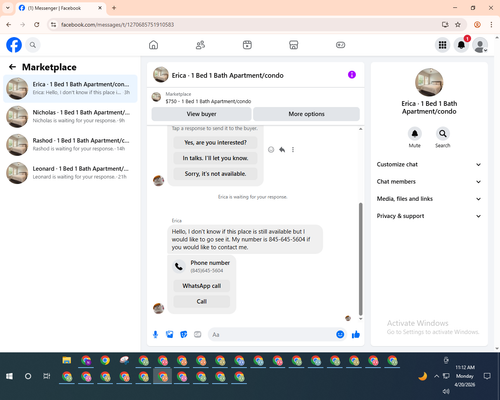React with the emoji smiley on message
The width and height of the screenshot is (500, 400).
tap(271, 150)
